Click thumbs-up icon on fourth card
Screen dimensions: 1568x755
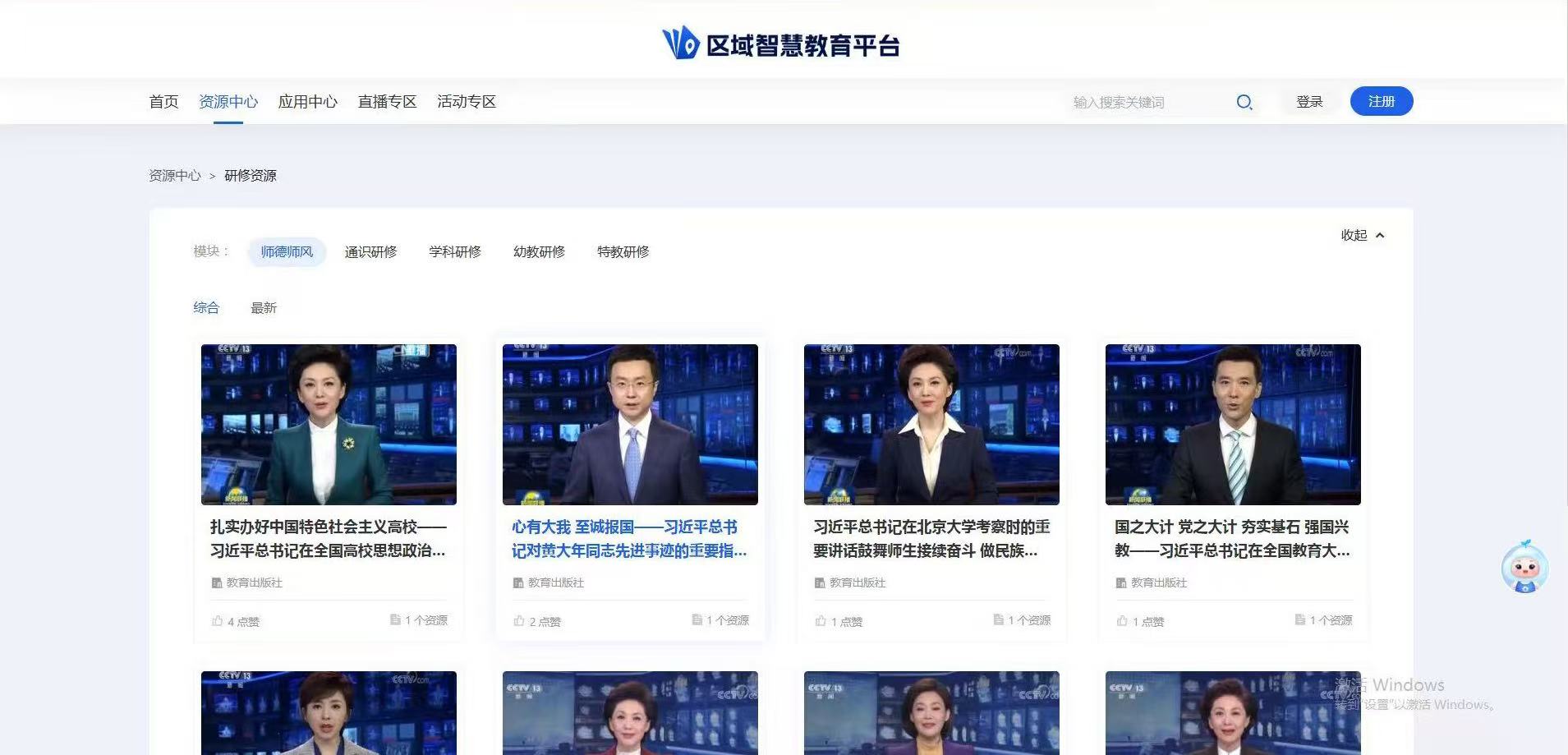(x=1122, y=621)
